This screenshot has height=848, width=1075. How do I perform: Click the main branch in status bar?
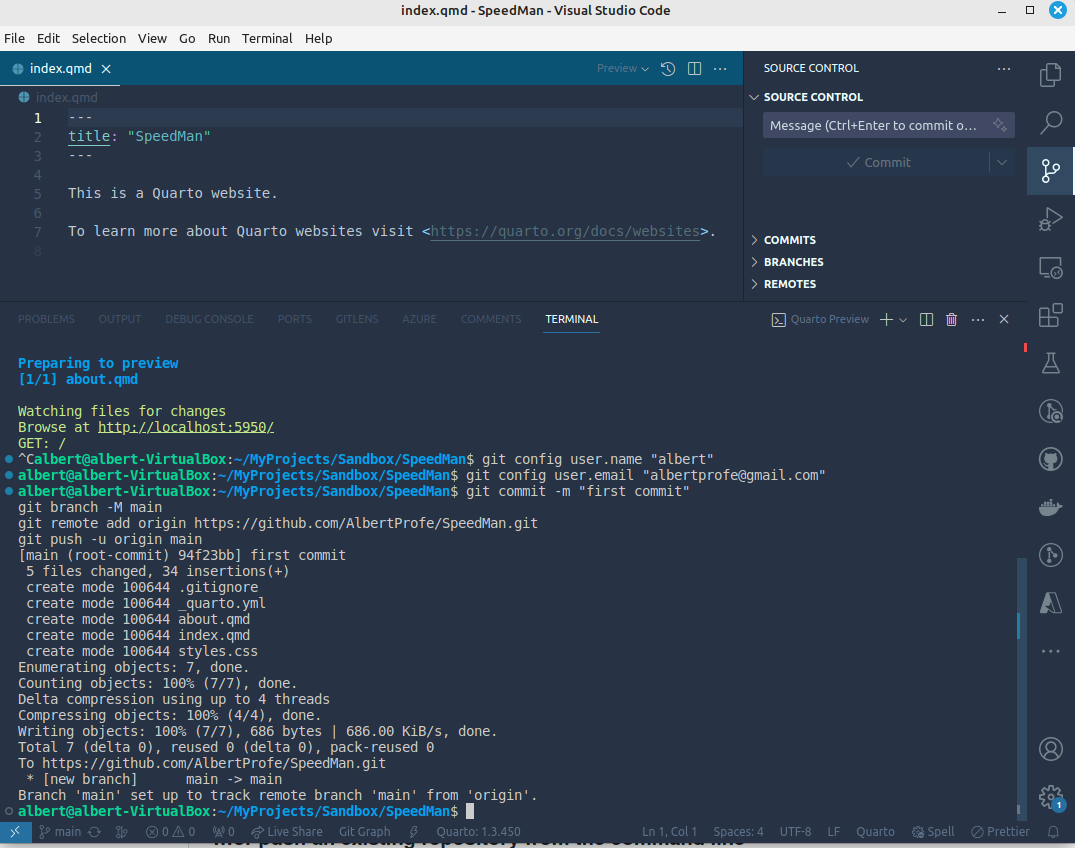(60, 832)
